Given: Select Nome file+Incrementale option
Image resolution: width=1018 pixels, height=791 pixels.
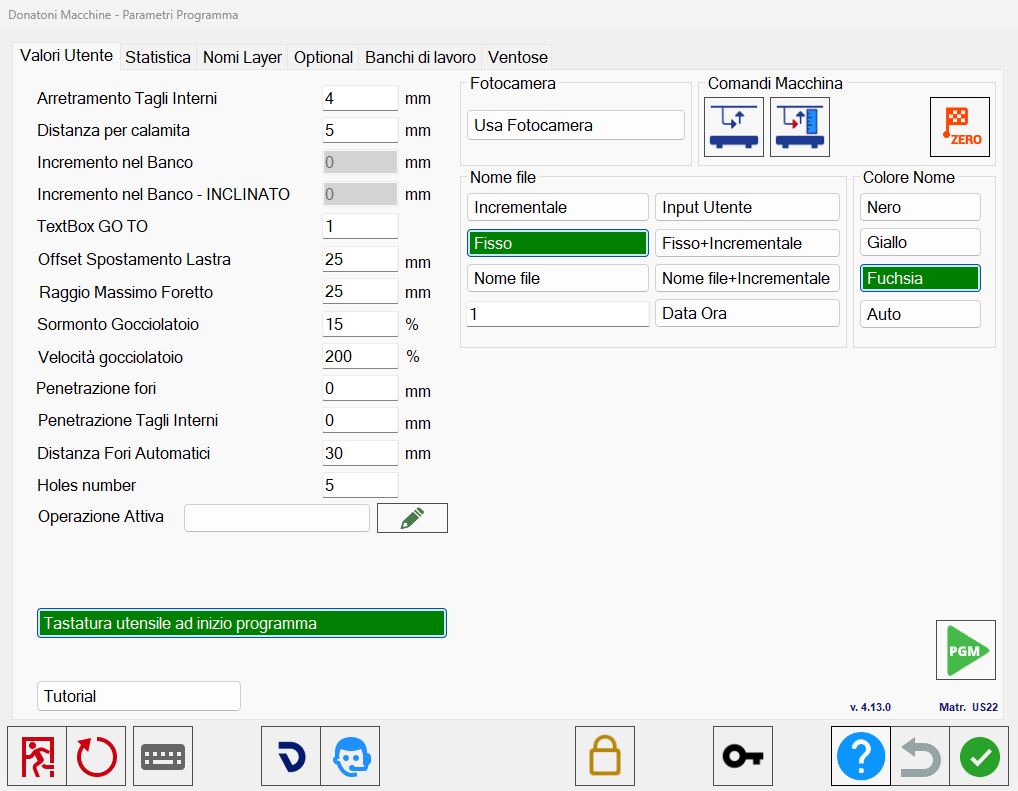Looking at the screenshot, I should pyautogui.click(x=747, y=278).
